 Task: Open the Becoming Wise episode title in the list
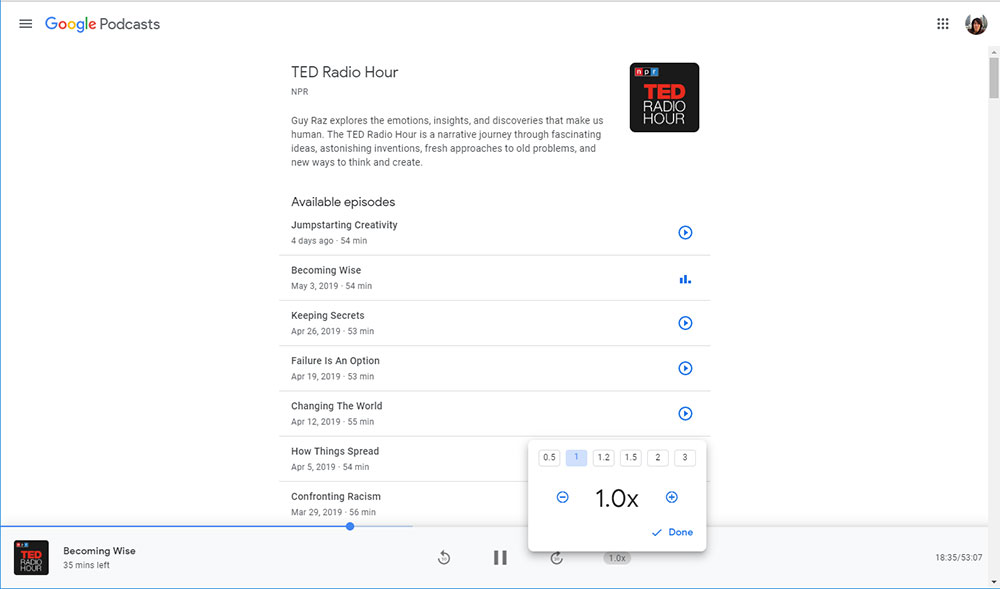click(326, 270)
